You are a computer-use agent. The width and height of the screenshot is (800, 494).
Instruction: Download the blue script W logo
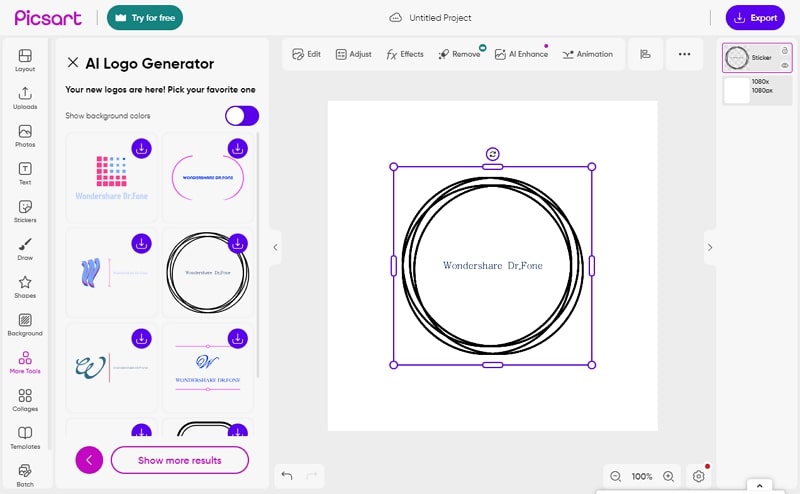coord(237,338)
